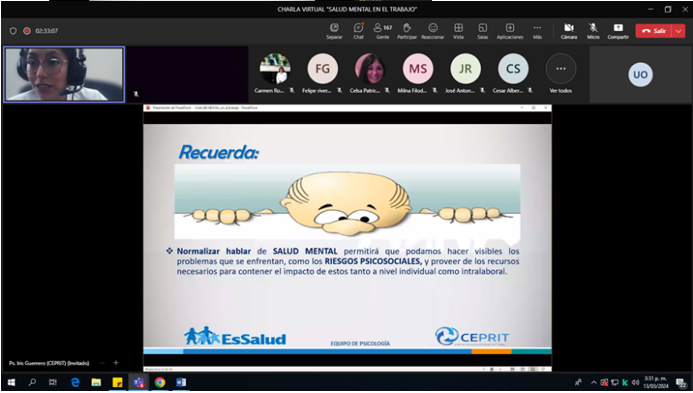Select the MS Milna Filod... avatar
The width and height of the screenshot is (693, 393).
tap(418, 69)
